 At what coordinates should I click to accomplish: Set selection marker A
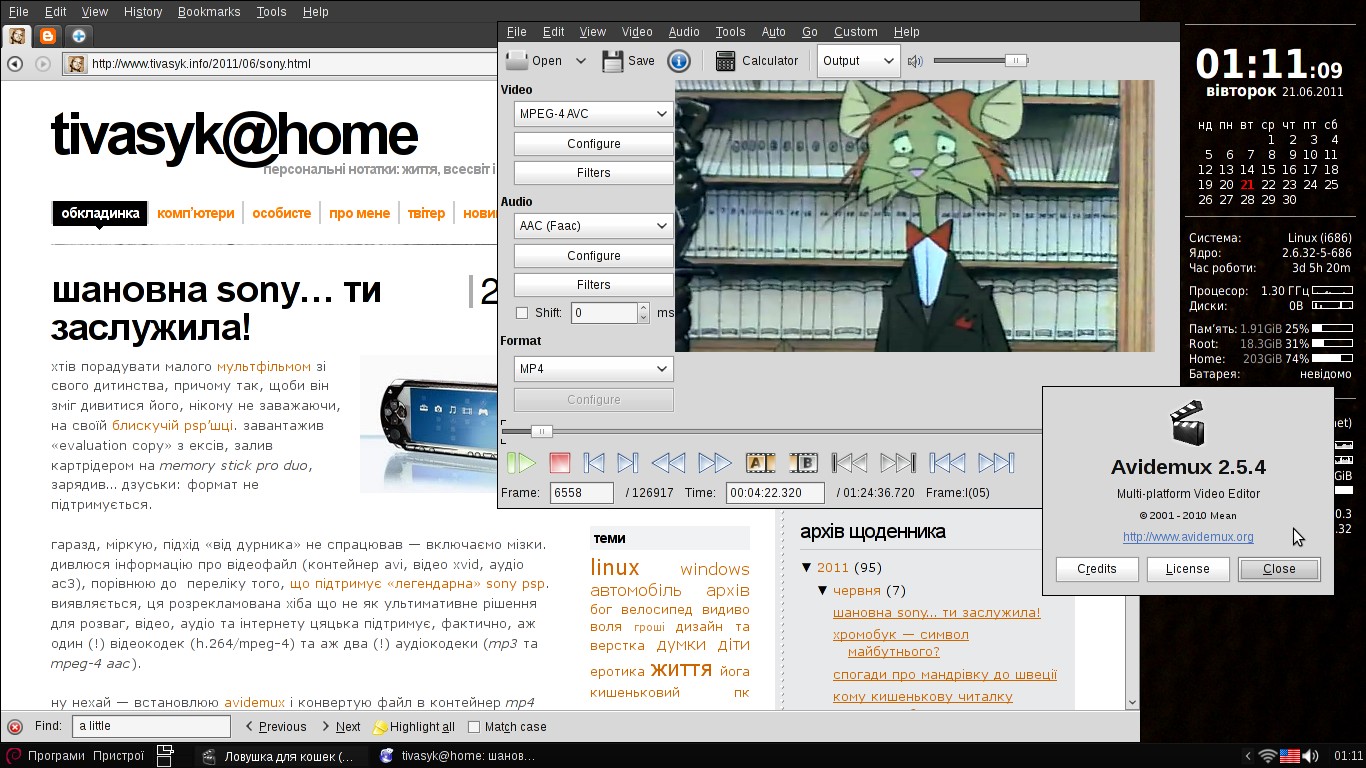tap(760, 463)
